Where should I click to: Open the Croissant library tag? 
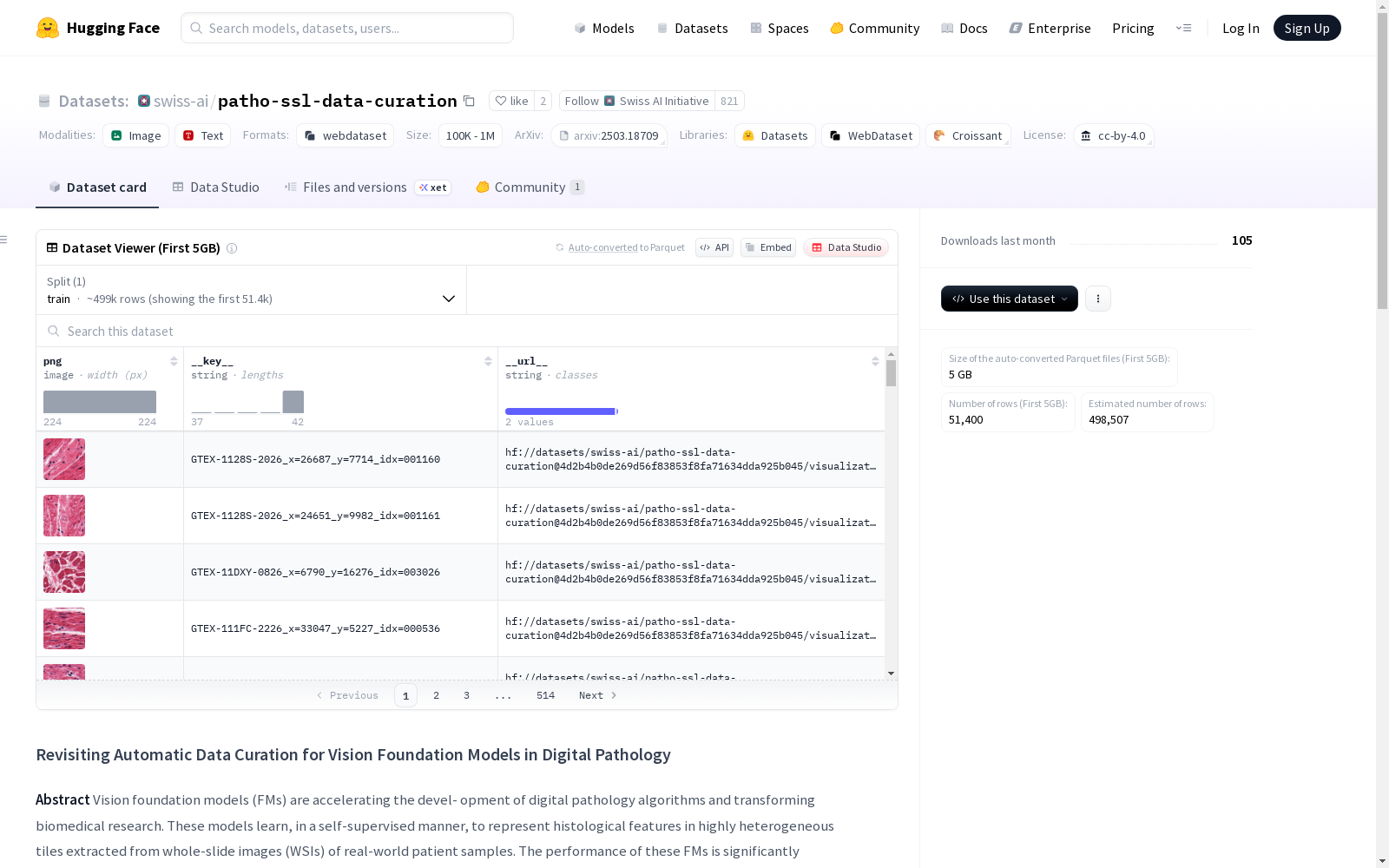[x=968, y=135]
